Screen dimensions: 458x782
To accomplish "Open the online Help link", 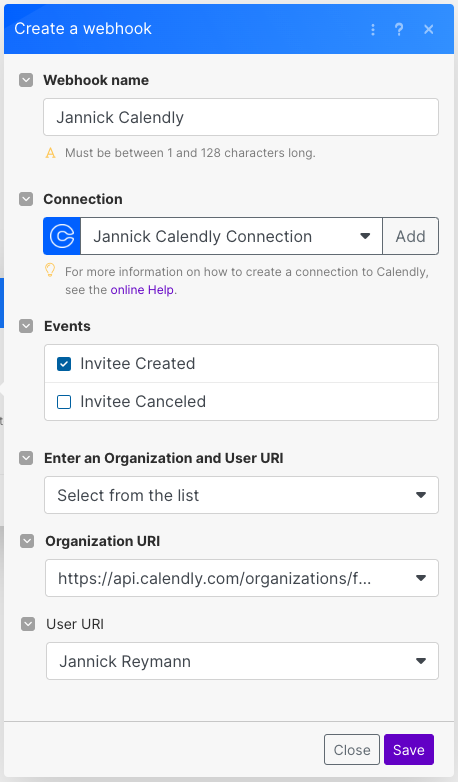I will [x=142, y=290].
